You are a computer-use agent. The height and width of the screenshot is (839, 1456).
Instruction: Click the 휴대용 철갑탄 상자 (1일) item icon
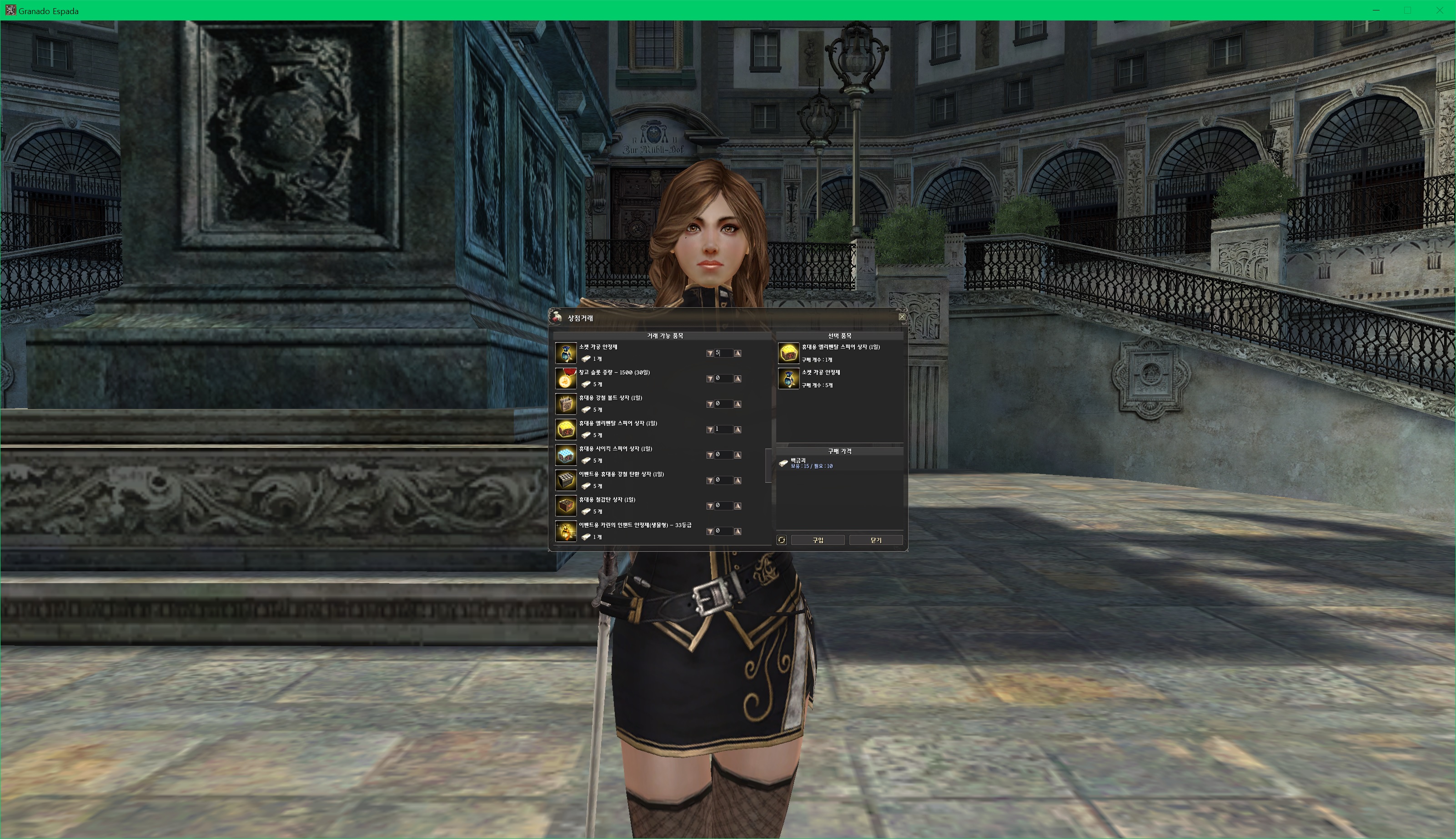click(566, 505)
